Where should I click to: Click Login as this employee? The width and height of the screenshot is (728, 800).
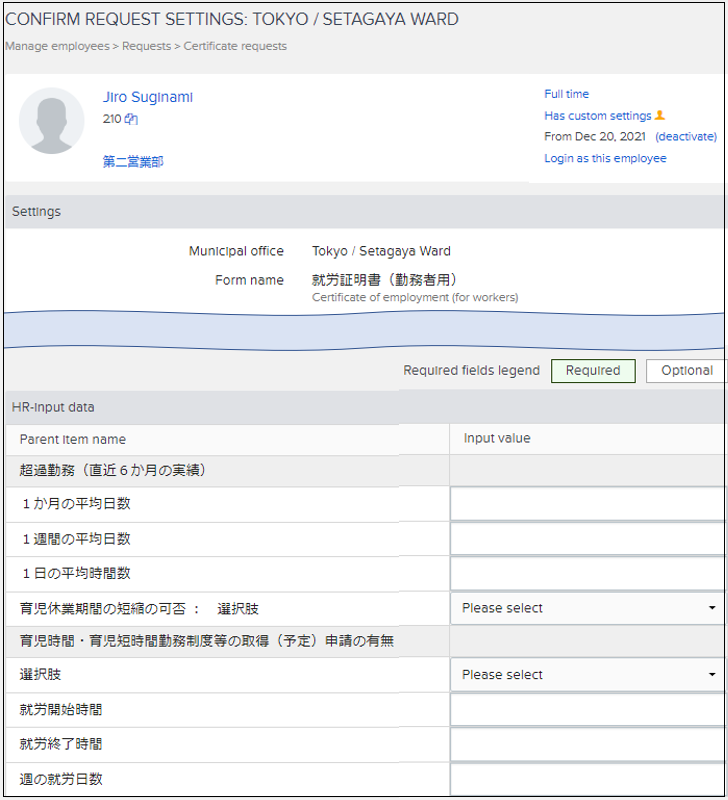pos(605,158)
